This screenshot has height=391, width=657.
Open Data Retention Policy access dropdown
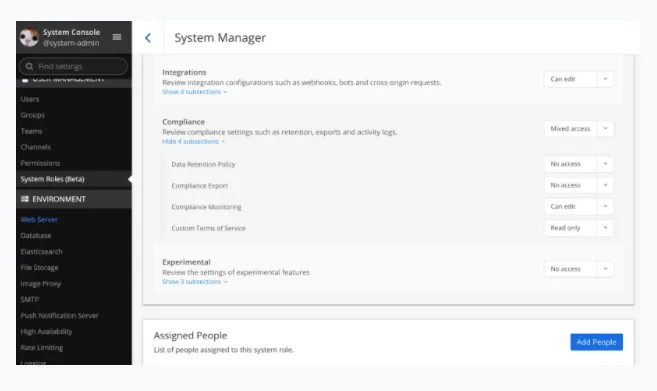[579, 164]
